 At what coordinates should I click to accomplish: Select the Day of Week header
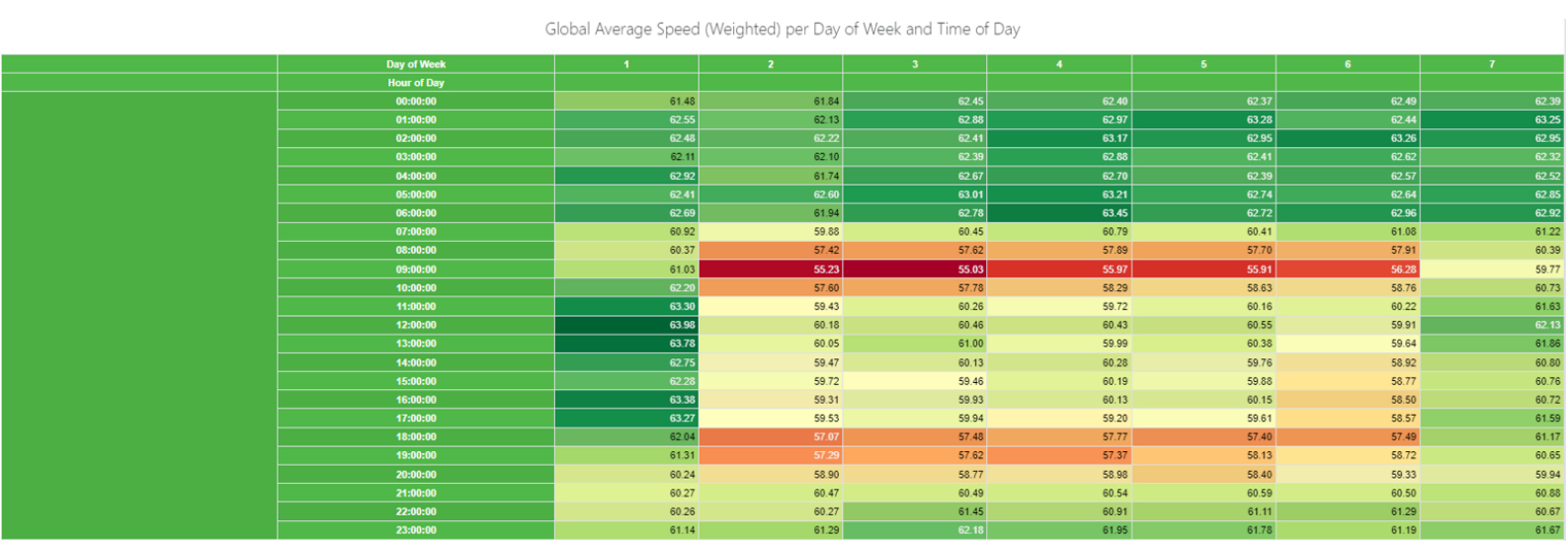point(416,64)
